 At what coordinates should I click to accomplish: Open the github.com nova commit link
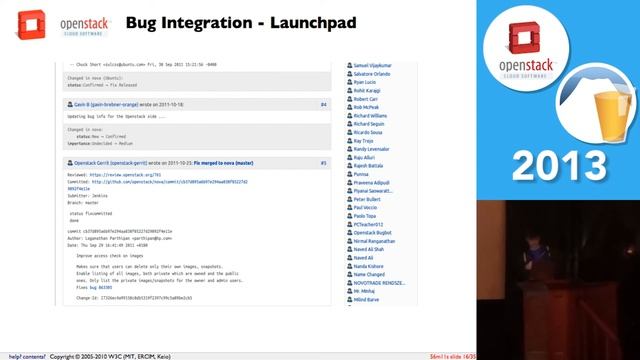tap(169, 182)
